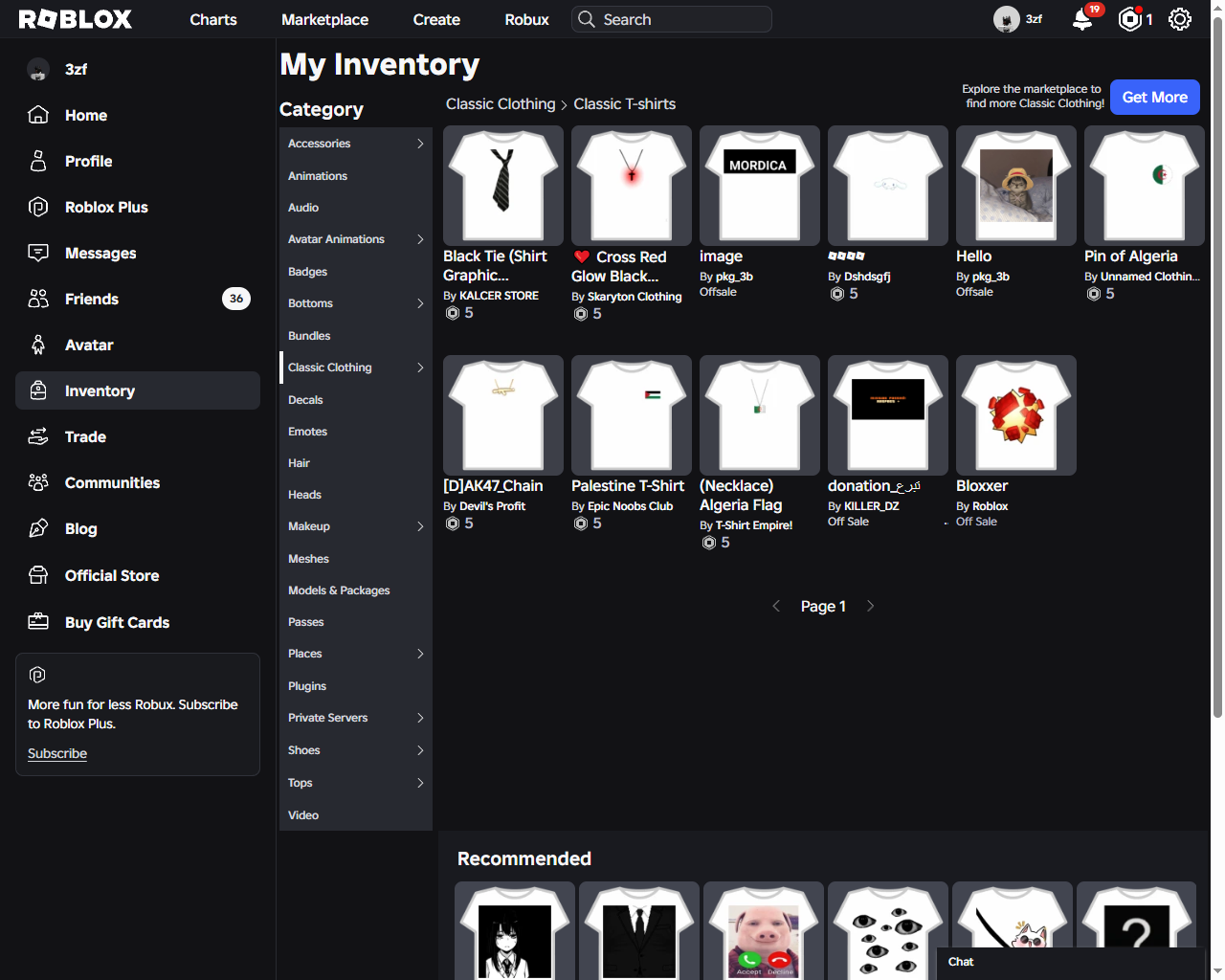
Task: Open the Hello cat shirt thumbnail
Action: 1016,186
